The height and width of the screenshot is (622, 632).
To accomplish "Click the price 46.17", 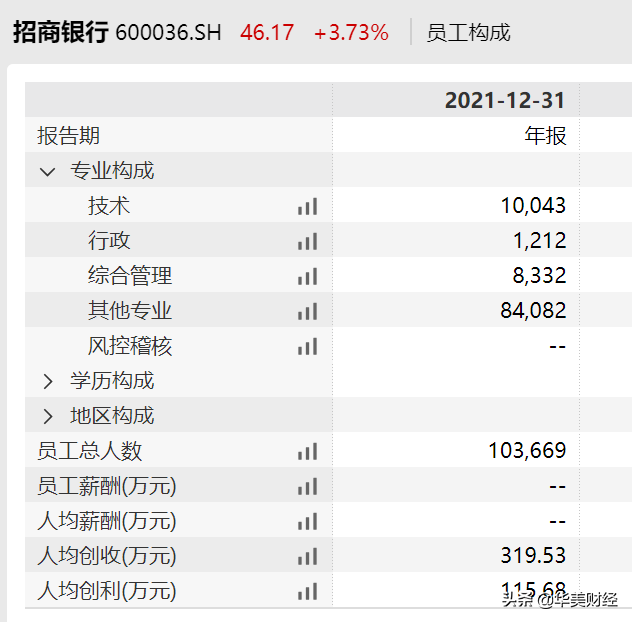I will coord(267,33).
